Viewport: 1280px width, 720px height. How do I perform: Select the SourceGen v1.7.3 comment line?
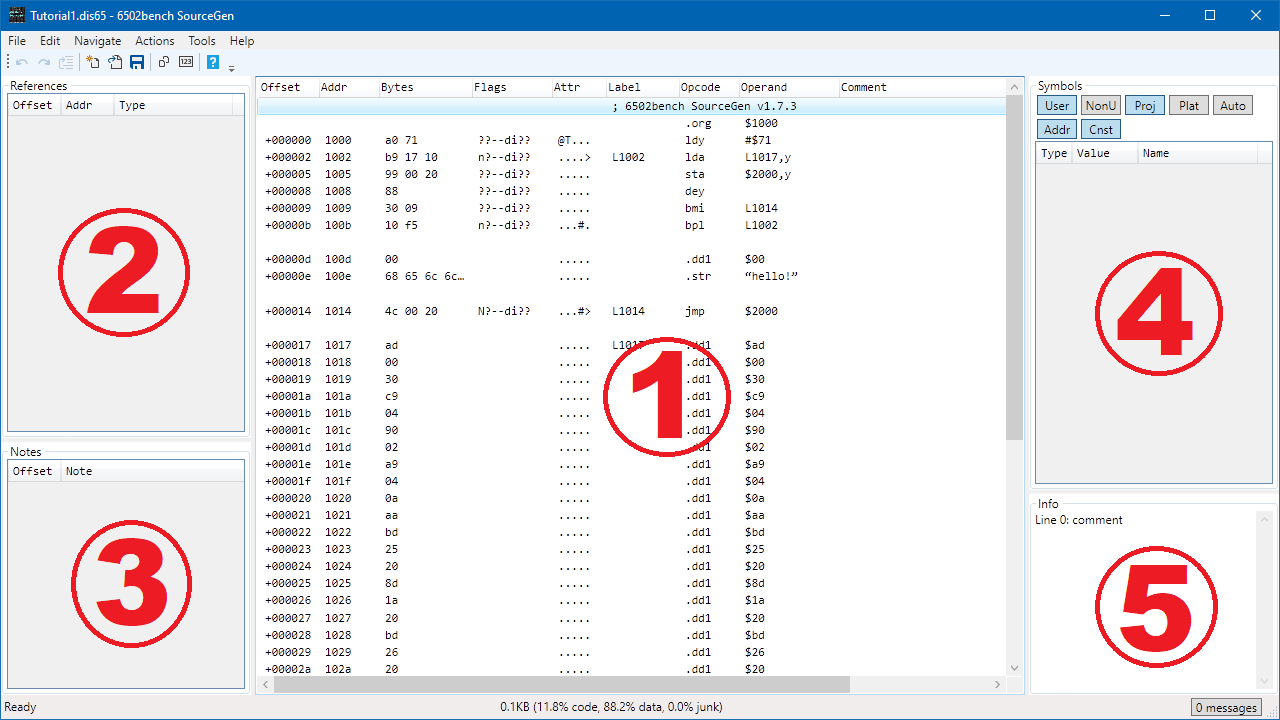[x=631, y=105]
